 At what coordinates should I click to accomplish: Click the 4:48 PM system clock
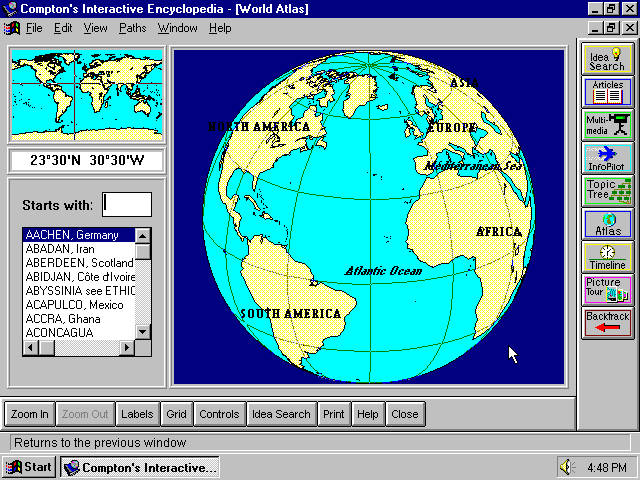tap(607, 467)
